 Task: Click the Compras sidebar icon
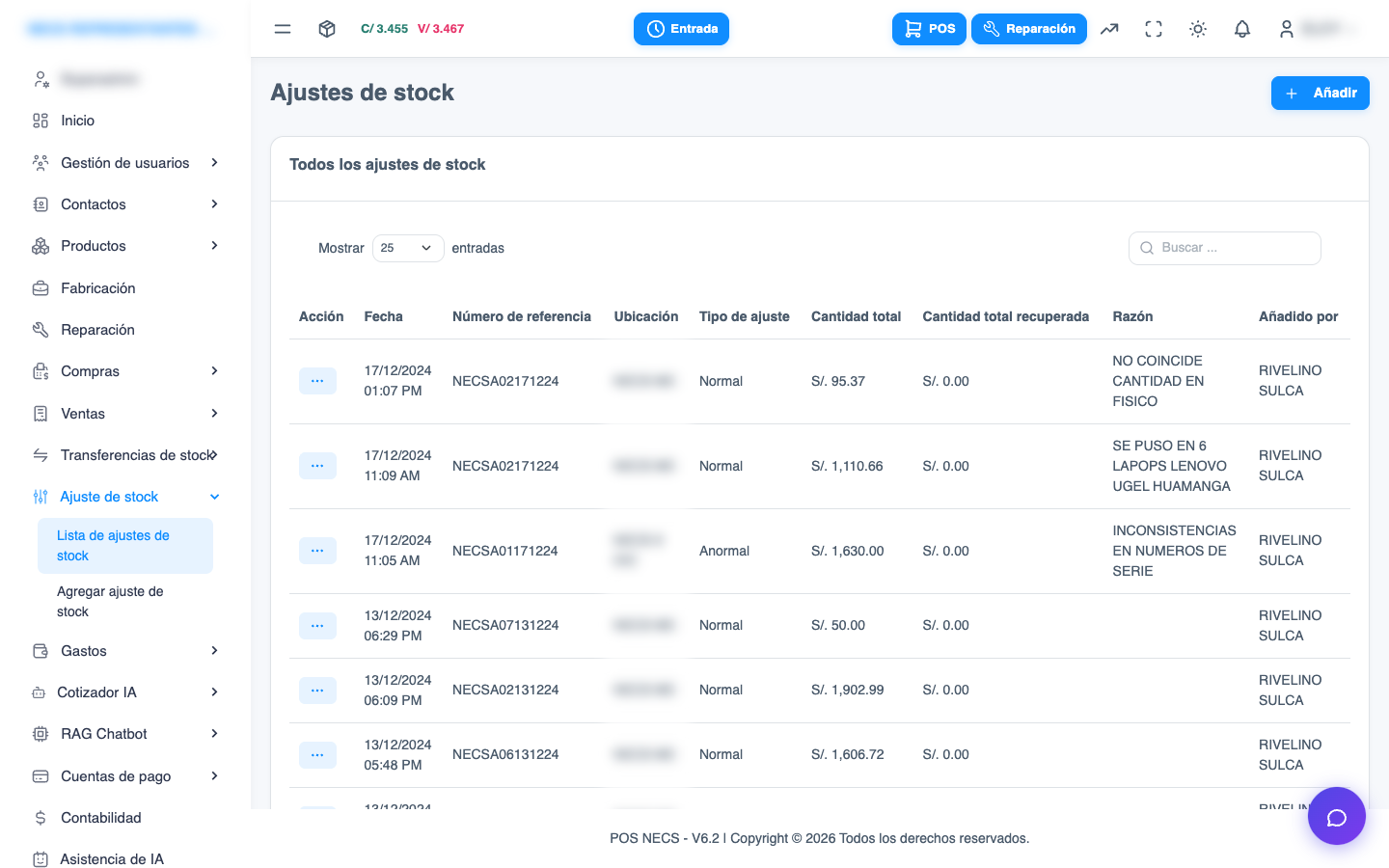[41, 371]
